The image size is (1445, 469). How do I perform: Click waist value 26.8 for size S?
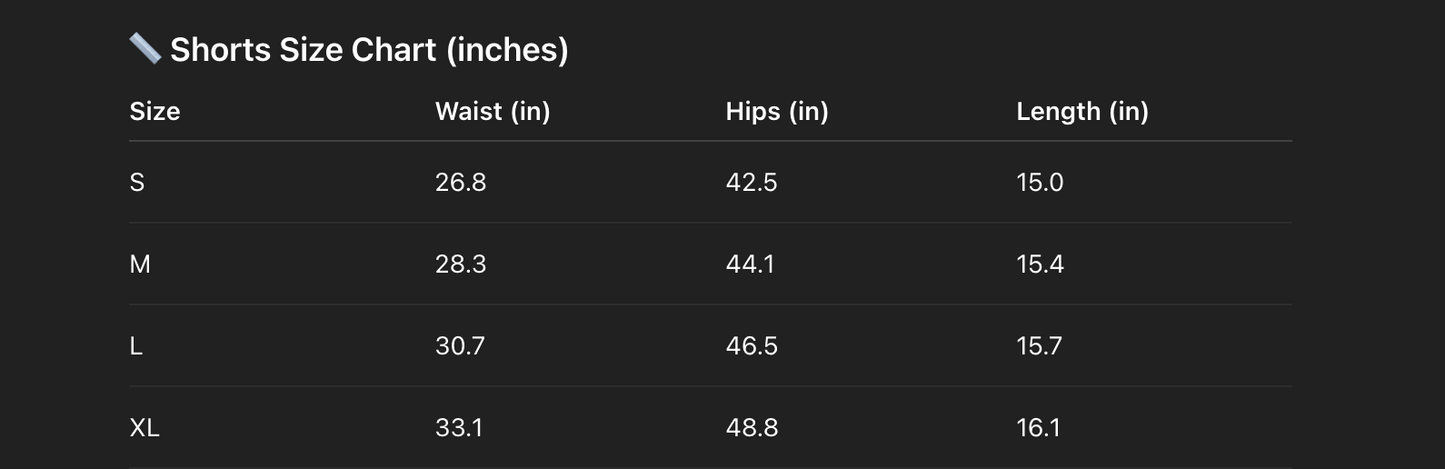click(x=460, y=183)
